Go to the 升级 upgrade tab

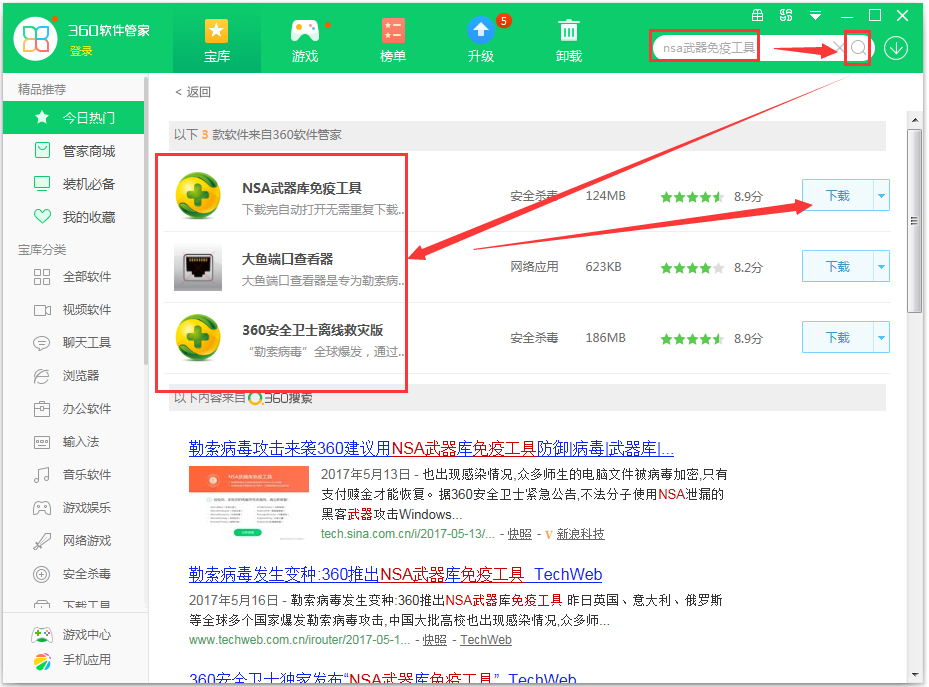coord(480,41)
